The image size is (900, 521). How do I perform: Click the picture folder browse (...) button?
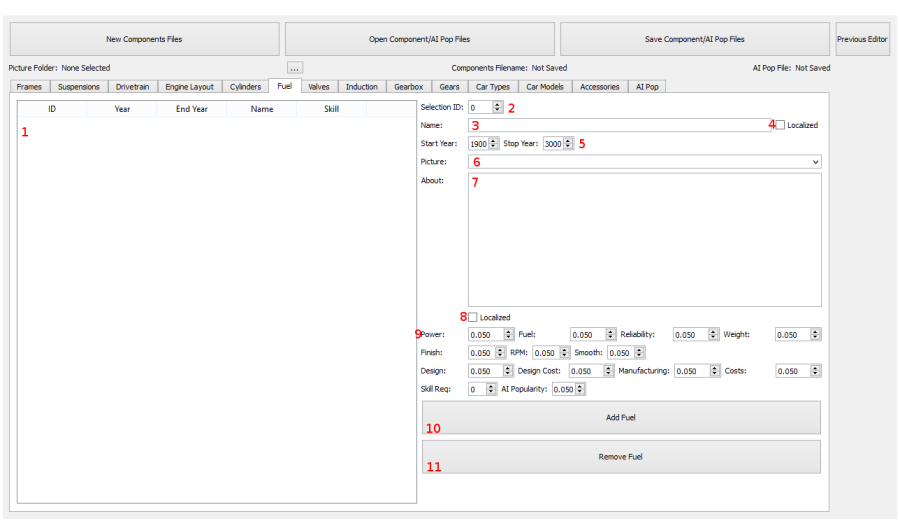(294, 68)
